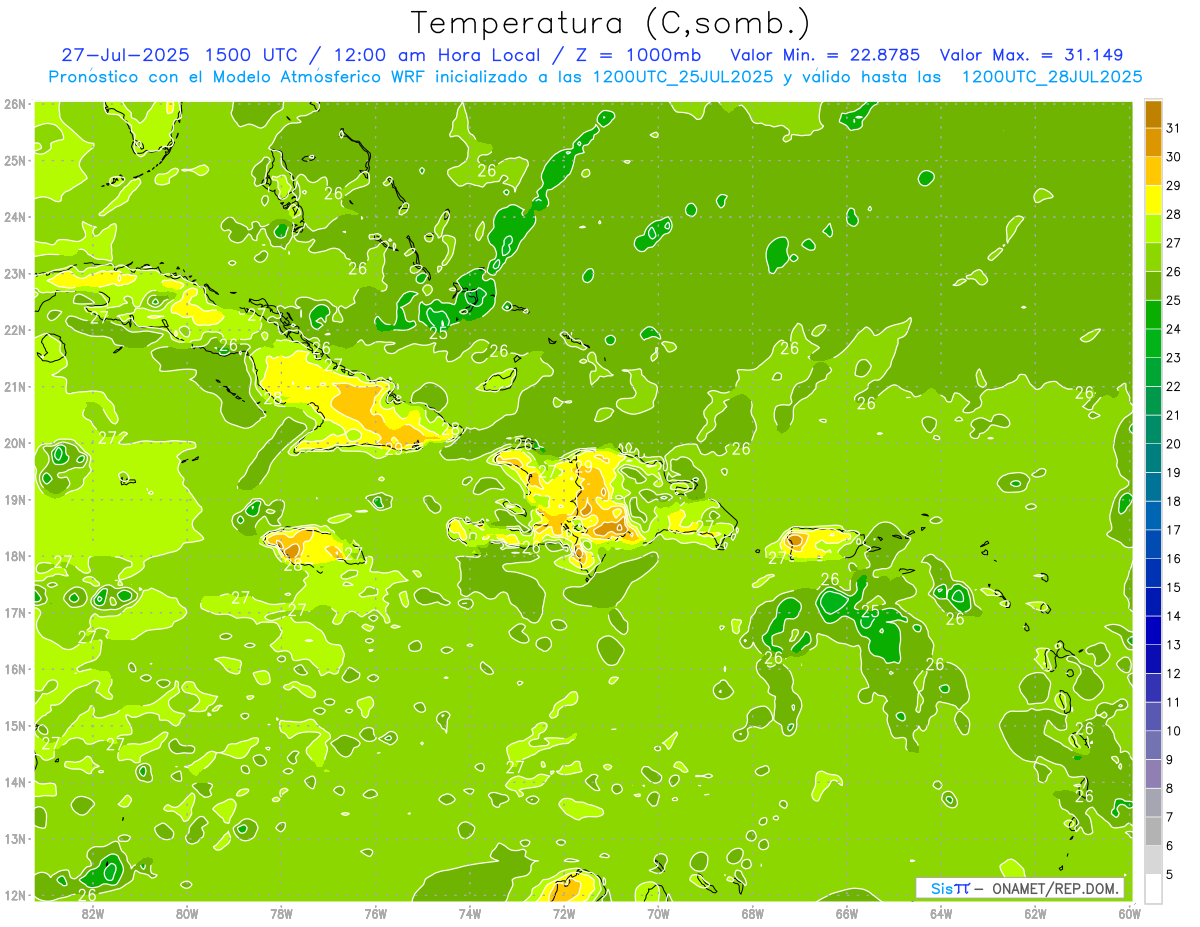Click the 19N latitude axis label
The width and height of the screenshot is (1200, 927).
[x=15, y=500]
